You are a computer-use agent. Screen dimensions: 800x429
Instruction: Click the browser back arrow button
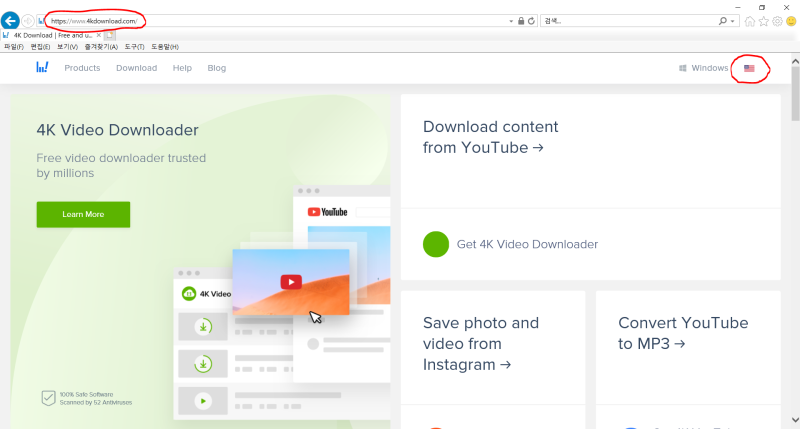pyautogui.click(x=10, y=21)
